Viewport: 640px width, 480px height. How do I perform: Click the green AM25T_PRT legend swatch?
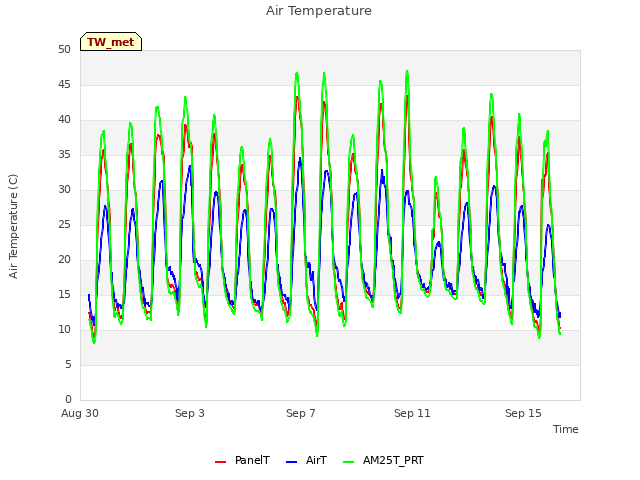coord(349,462)
